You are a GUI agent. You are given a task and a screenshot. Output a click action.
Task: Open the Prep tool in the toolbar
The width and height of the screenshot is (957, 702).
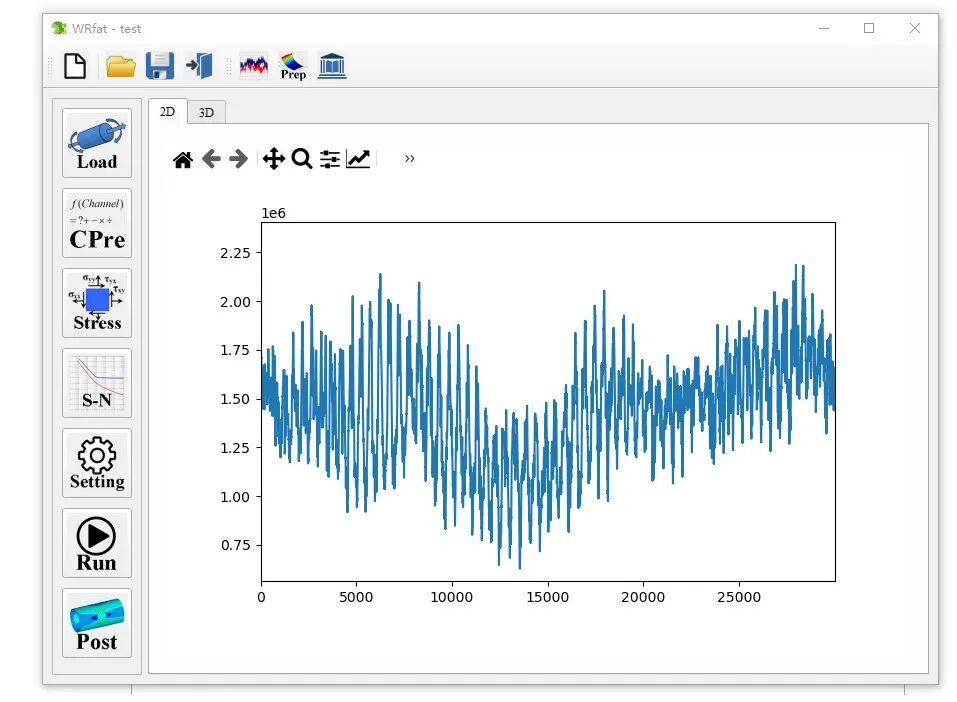pyautogui.click(x=293, y=66)
